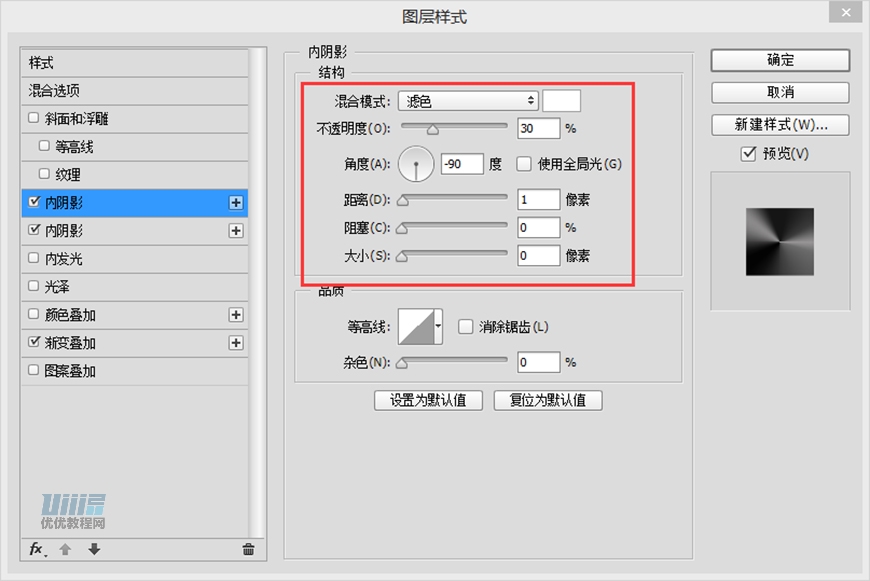Click the style preview thumbnail

[x=780, y=241]
